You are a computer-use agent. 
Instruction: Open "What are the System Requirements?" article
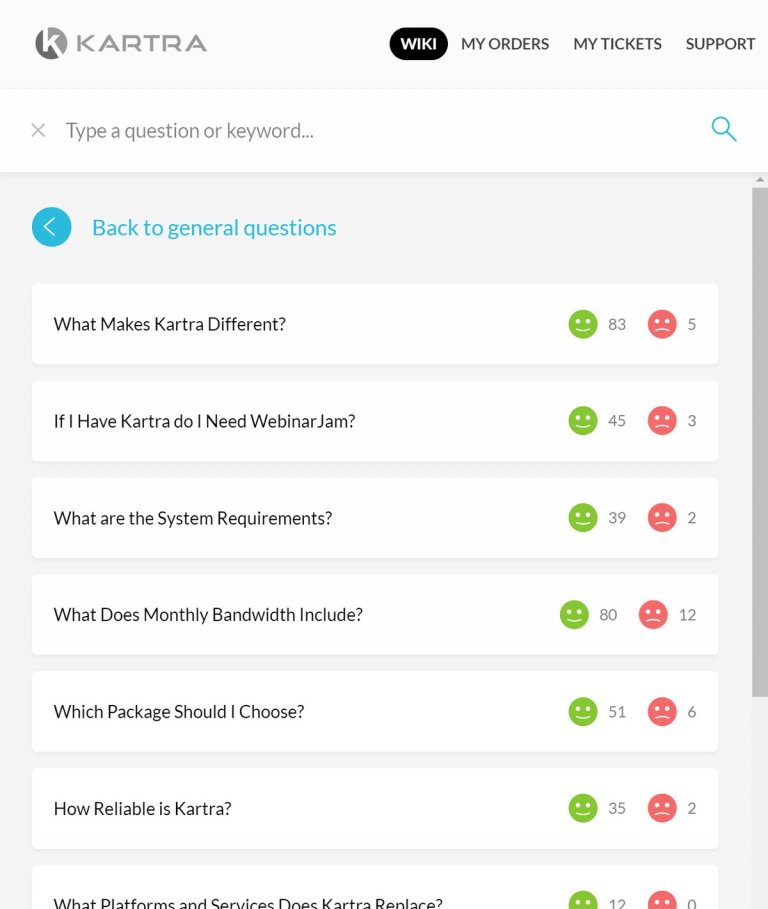[193, 518]
